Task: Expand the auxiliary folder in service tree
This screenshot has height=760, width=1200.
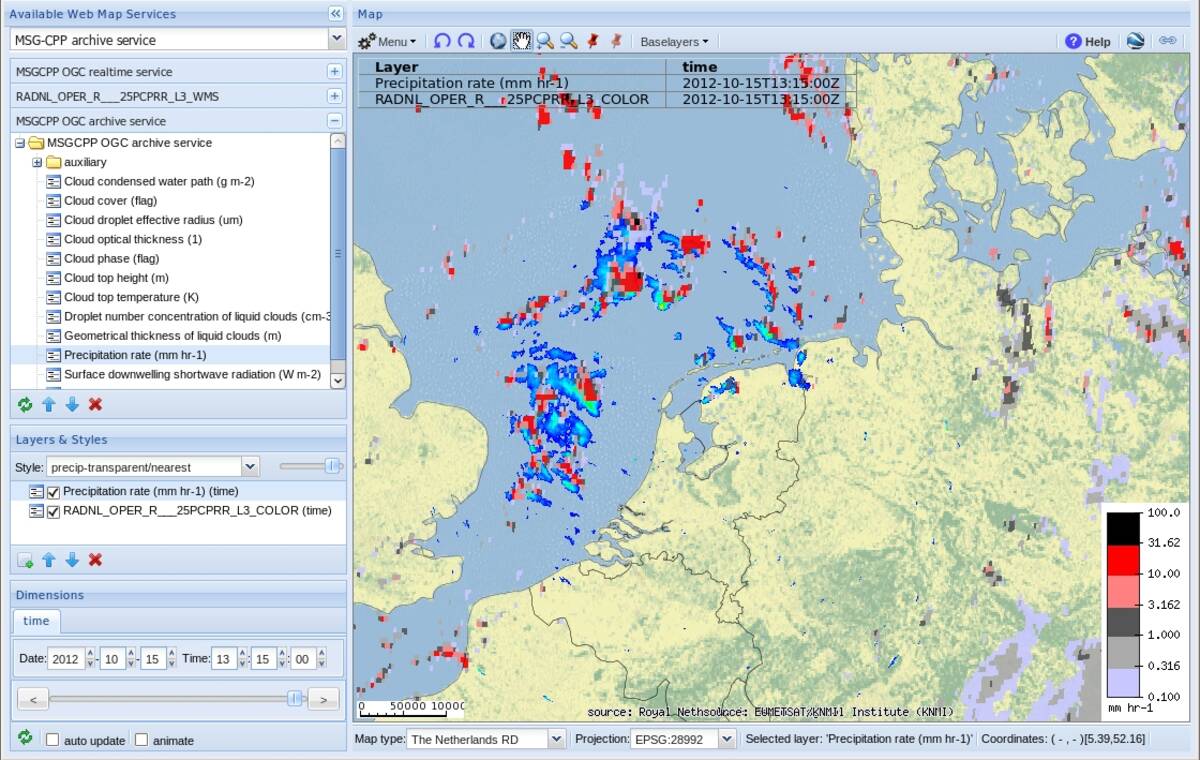Action: [x=37, y=162]
